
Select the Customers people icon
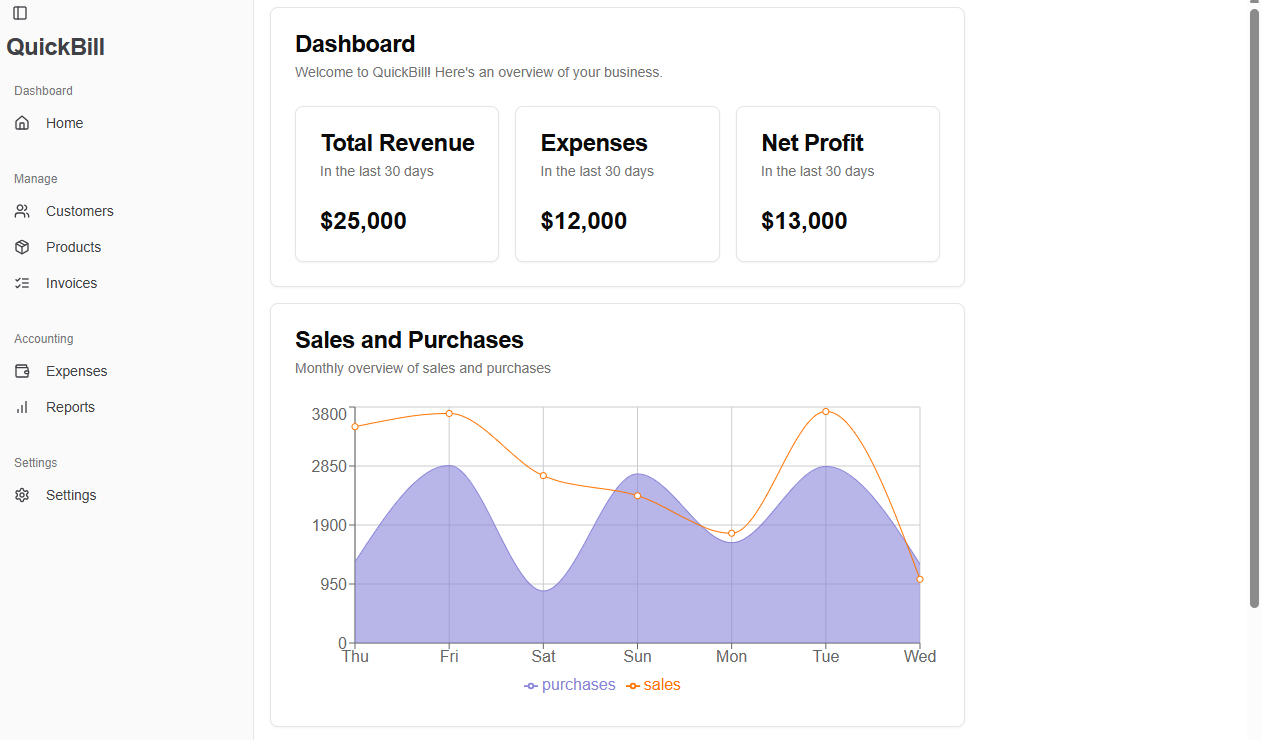pyautogui.click(x=22, y=211)
